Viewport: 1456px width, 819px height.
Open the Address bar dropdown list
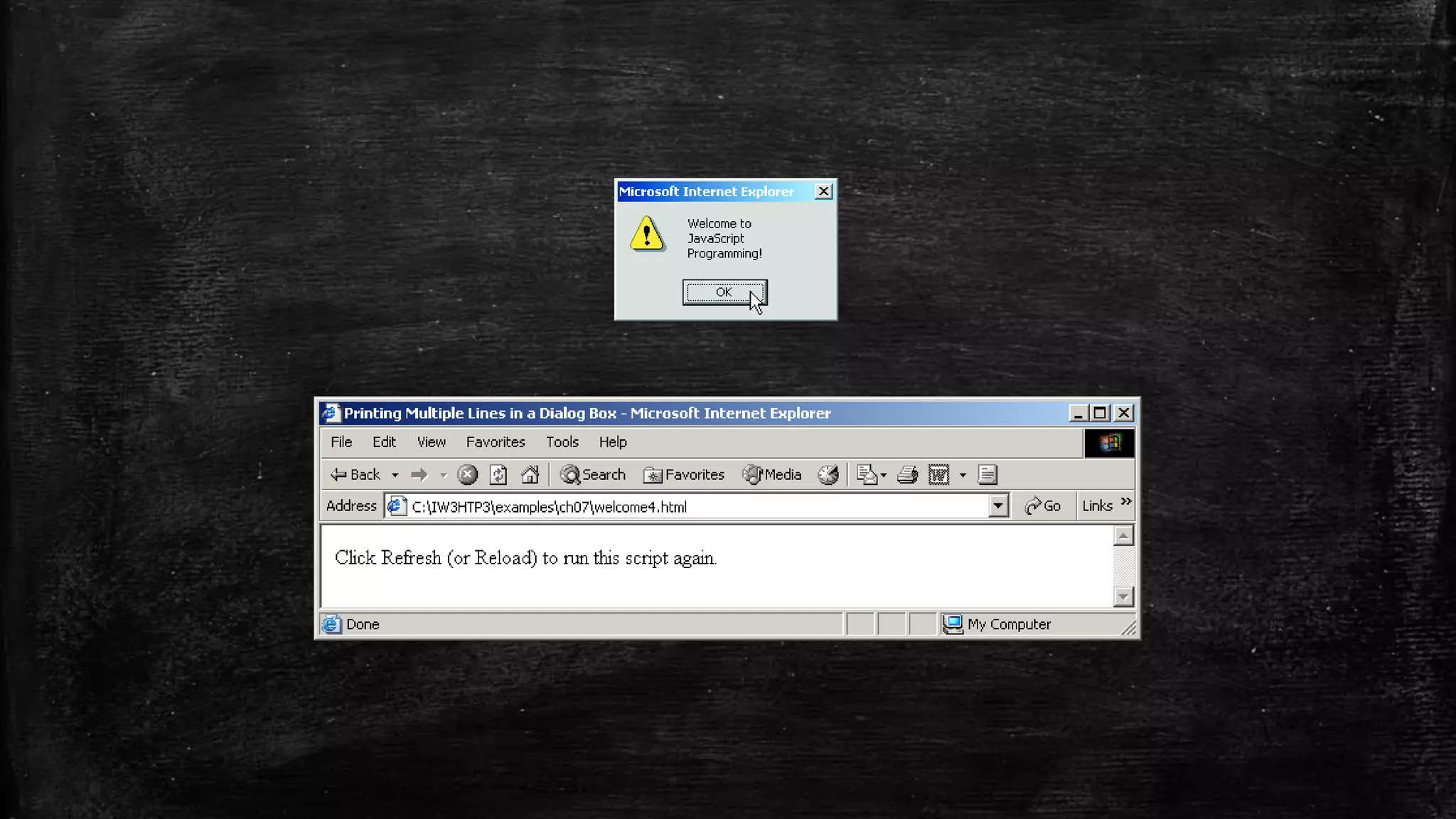[998, 506]
